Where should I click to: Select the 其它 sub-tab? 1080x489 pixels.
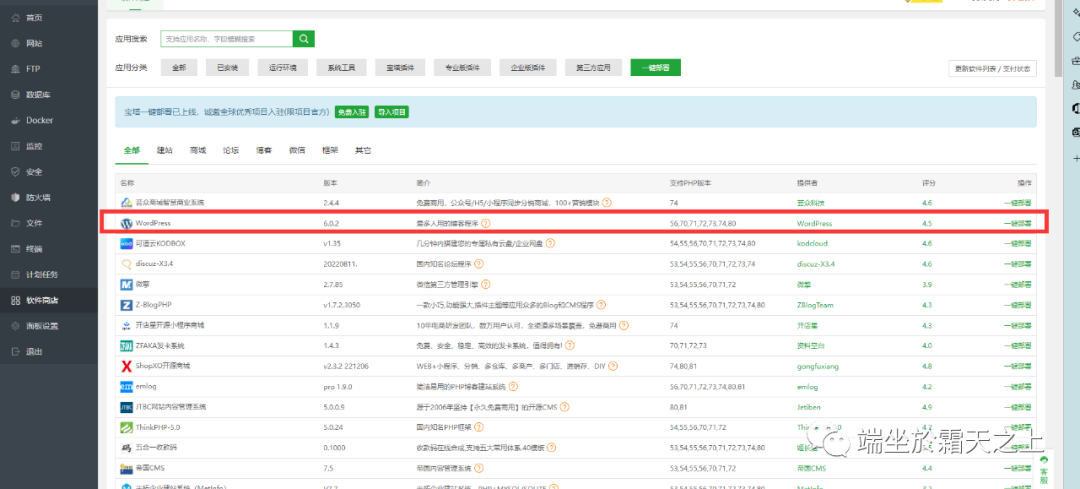pos(363,150)
